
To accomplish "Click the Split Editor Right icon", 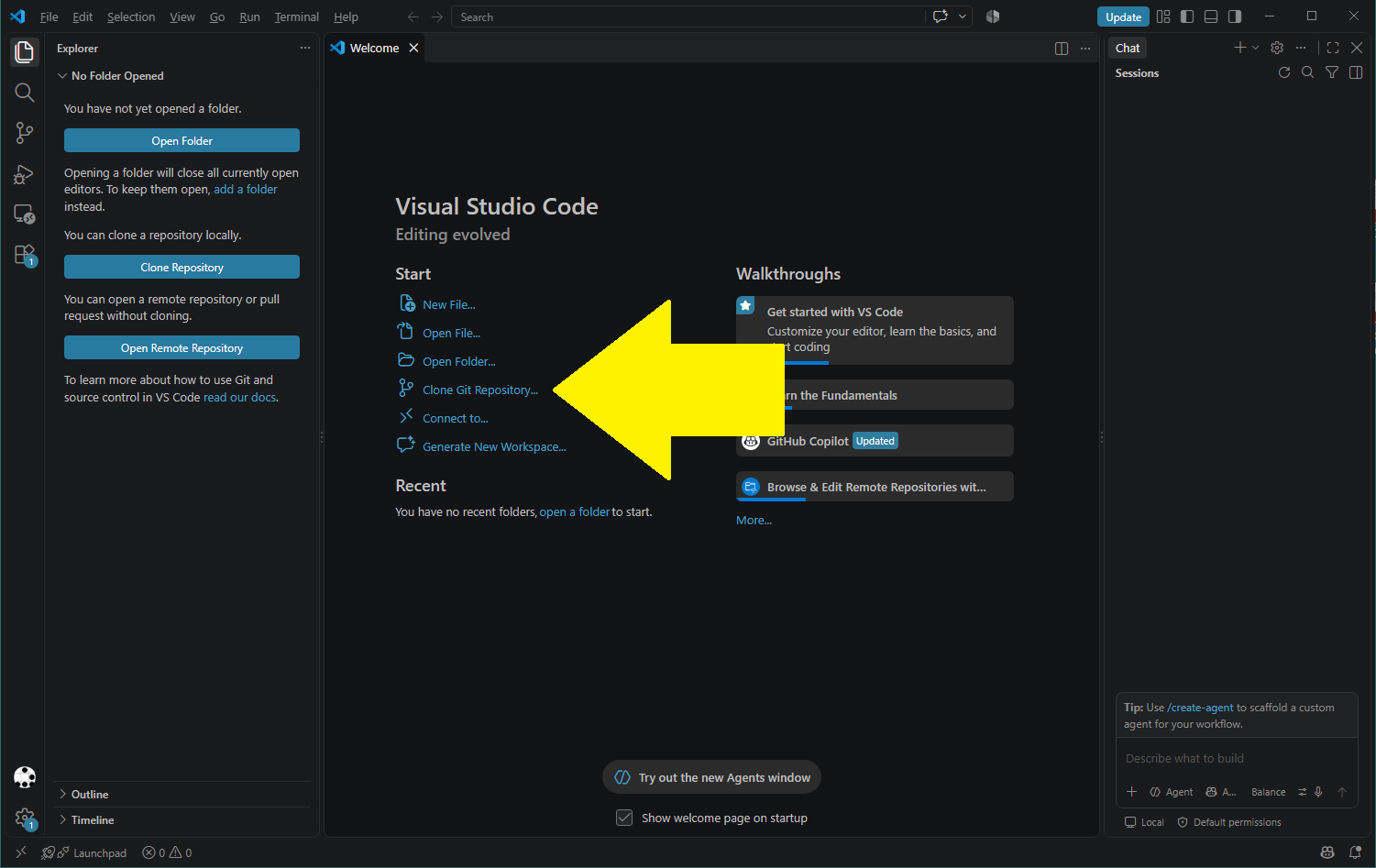I will (x=1062, y=49).
